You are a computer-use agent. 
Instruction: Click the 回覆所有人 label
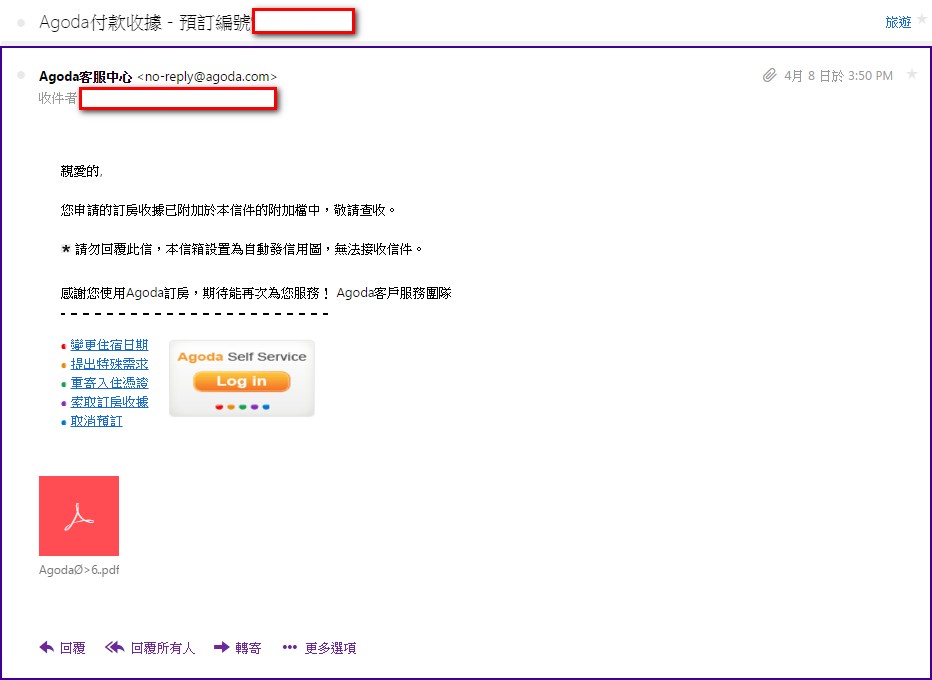pos(162,648)
